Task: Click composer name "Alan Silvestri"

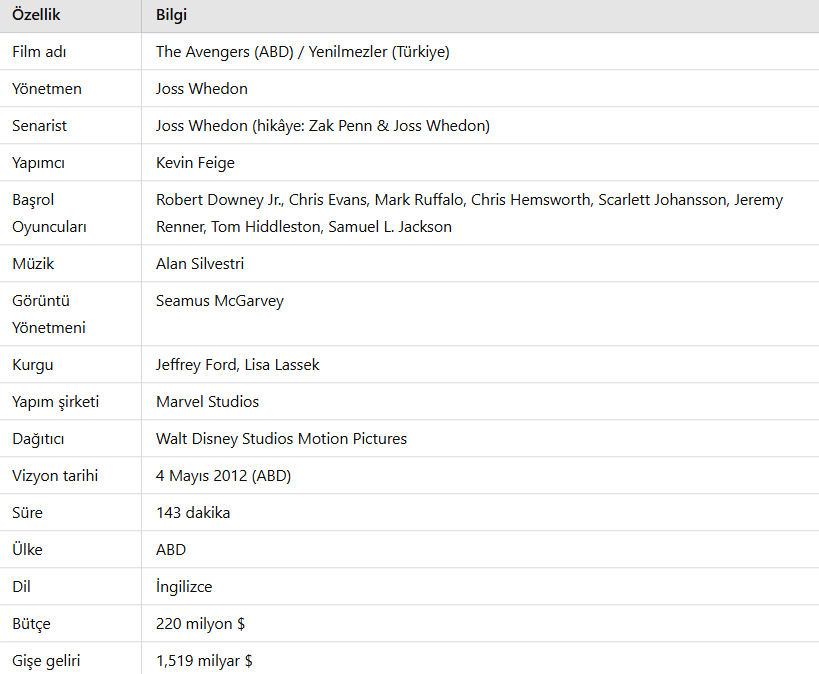Action: click(200, 264)
